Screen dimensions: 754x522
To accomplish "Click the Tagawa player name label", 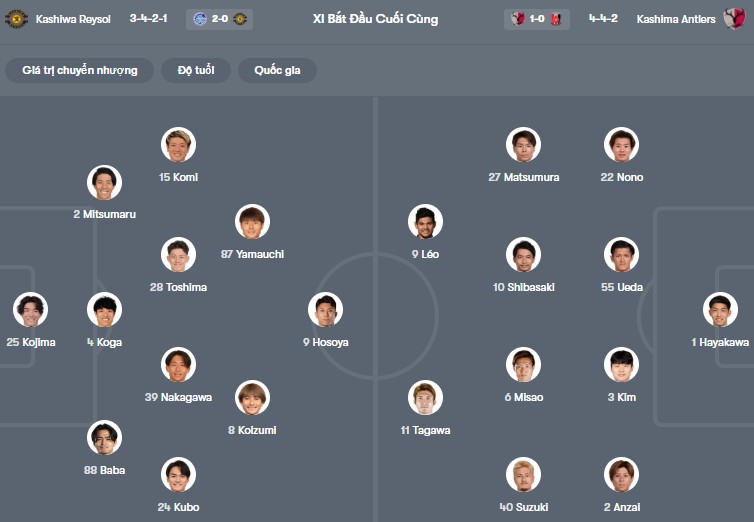I will pos(425,430).
